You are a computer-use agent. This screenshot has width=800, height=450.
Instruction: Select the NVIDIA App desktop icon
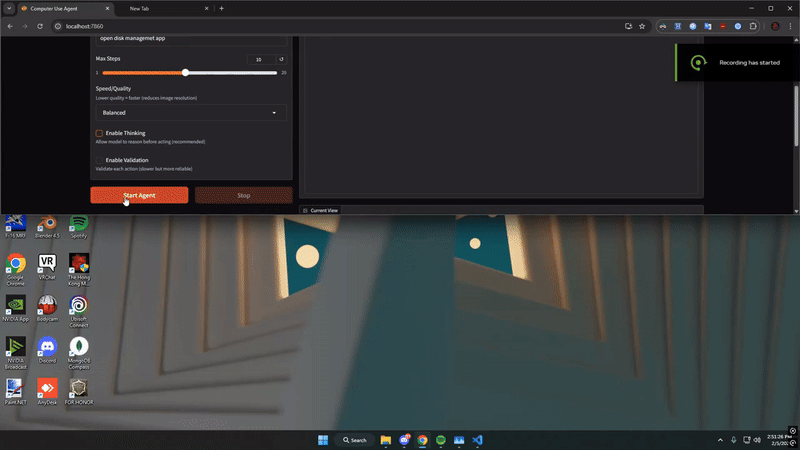(15, 309)
